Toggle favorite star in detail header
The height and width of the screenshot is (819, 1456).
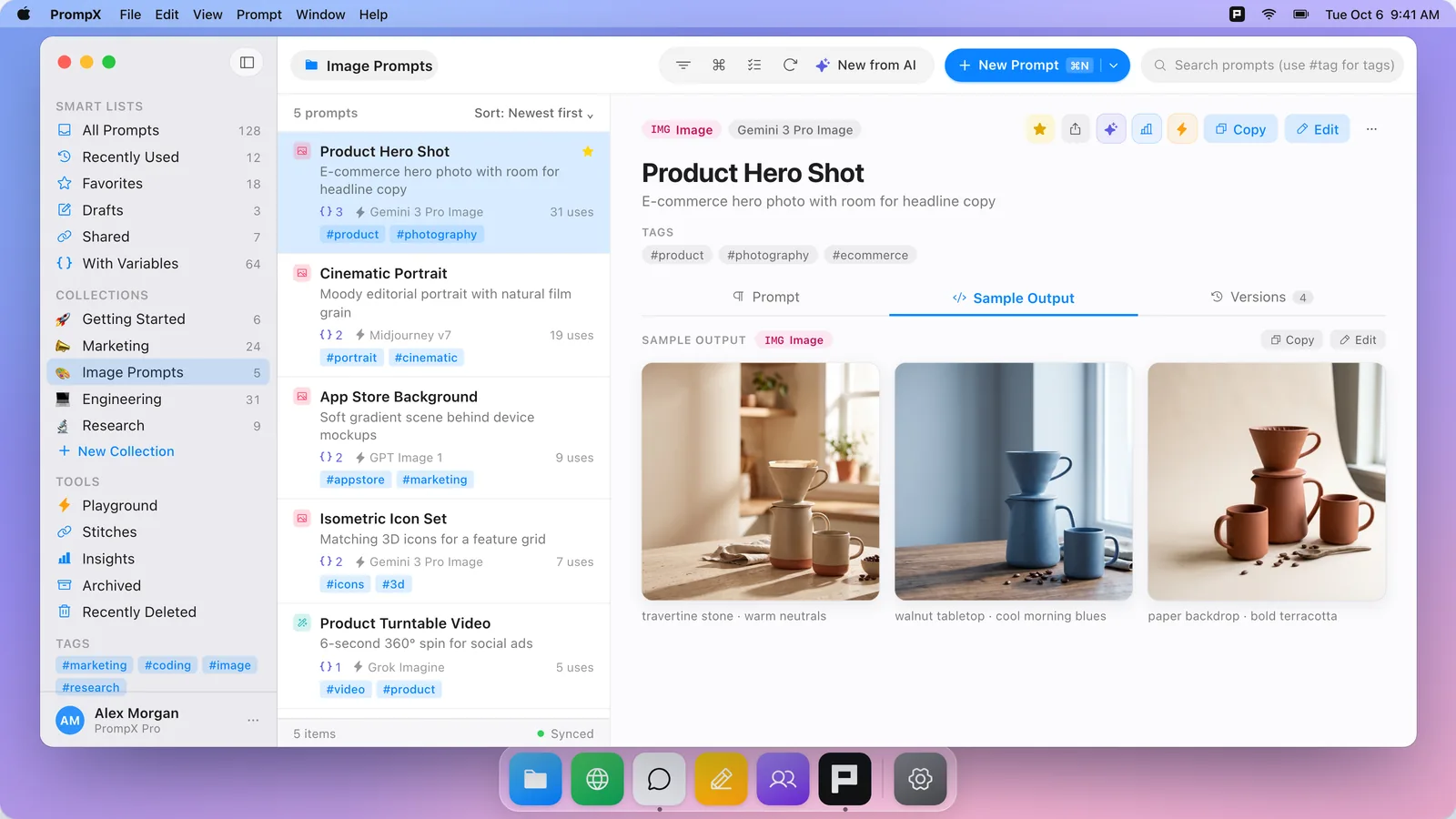[x=1040, y=129]
